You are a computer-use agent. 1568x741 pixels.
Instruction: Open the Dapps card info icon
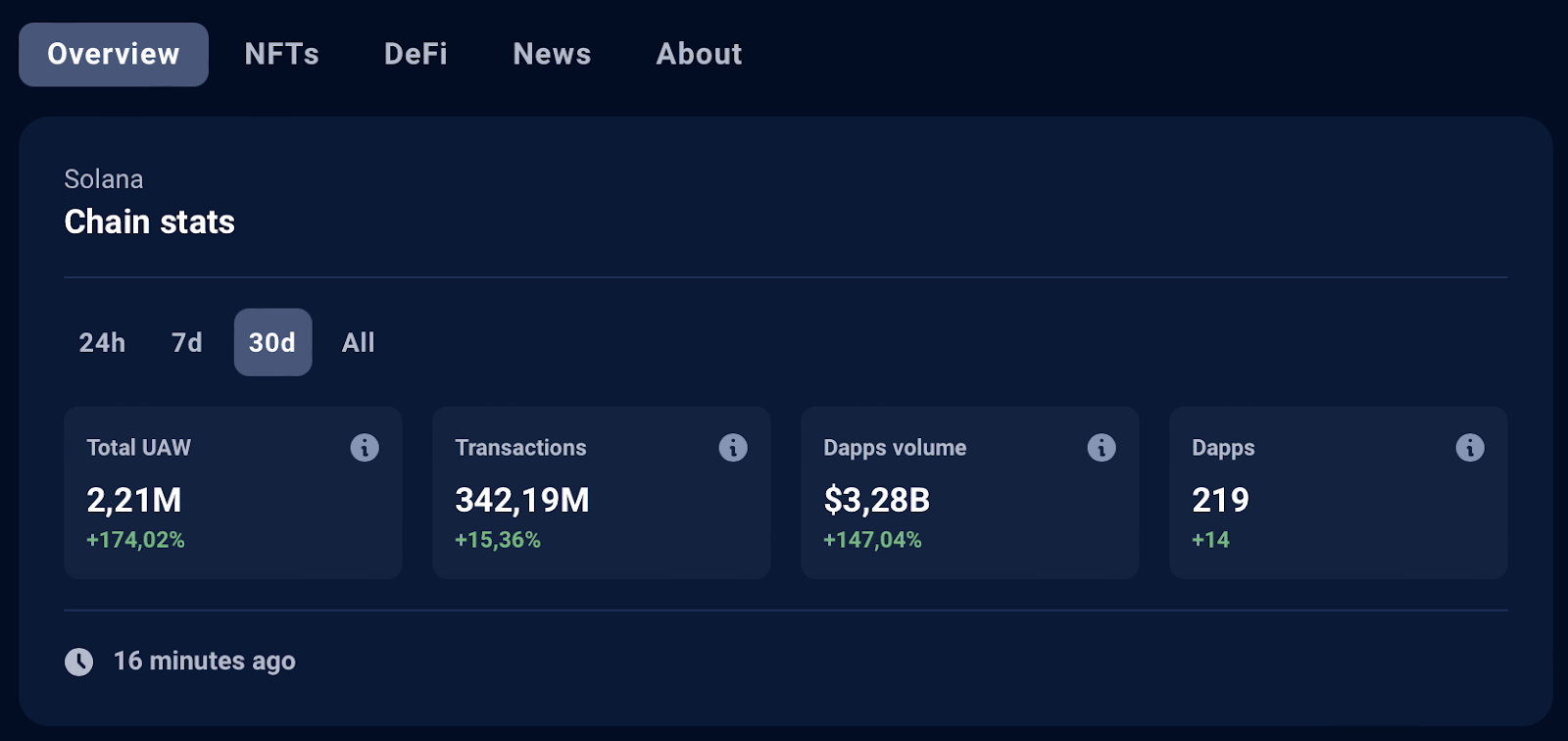point(1470,448)
